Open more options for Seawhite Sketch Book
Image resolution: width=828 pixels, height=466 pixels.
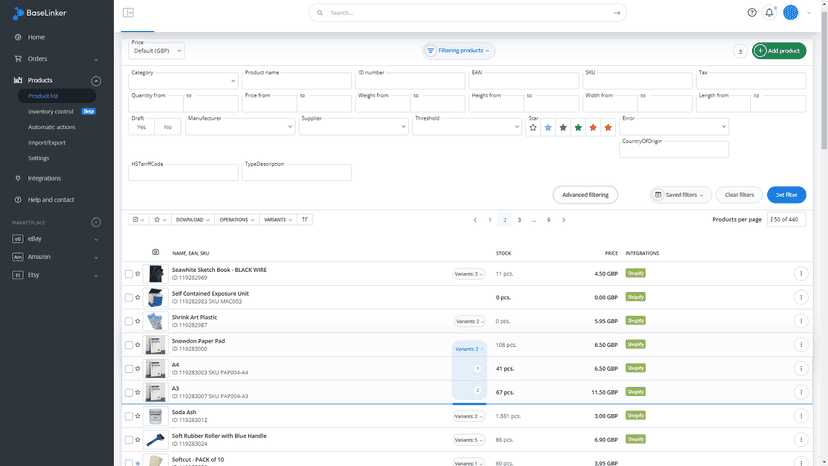pyautogui.click(x=801, y=274)
